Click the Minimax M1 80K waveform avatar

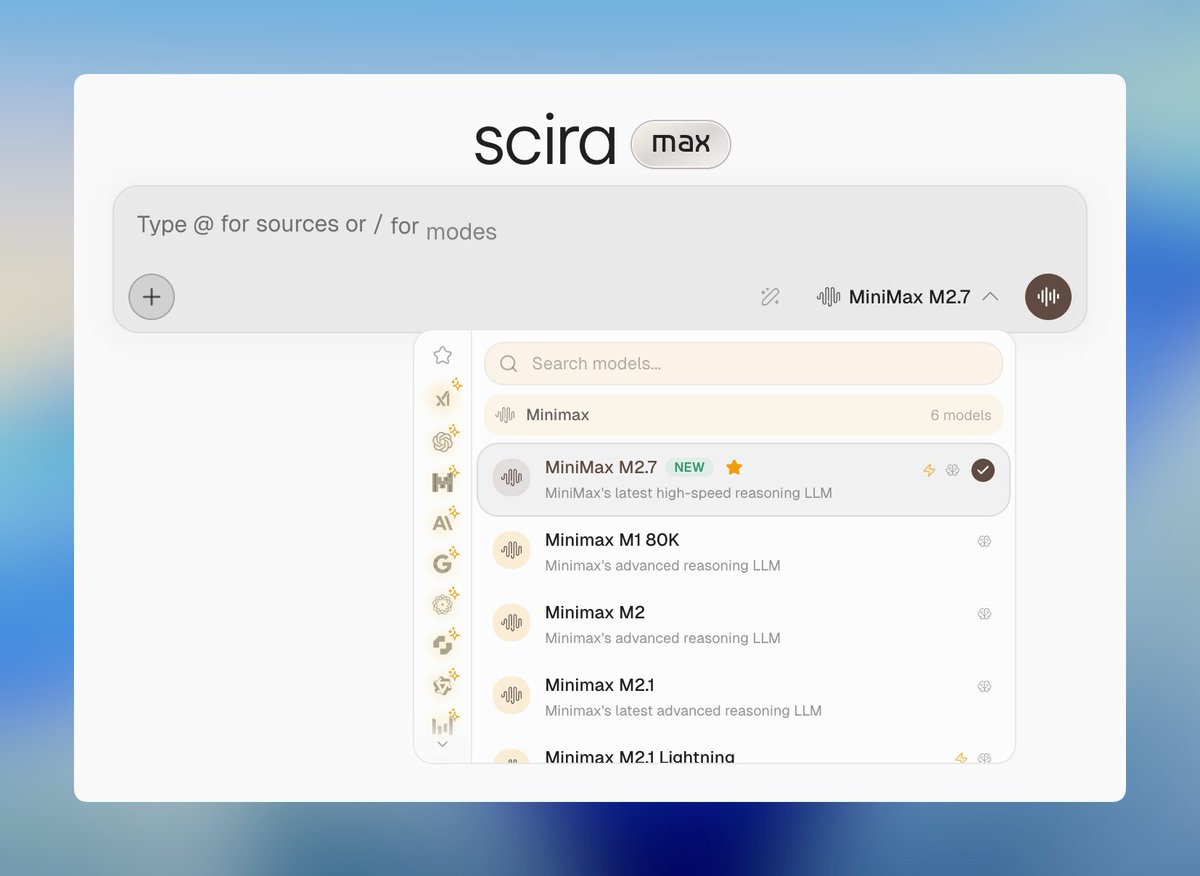pos(512,550)
